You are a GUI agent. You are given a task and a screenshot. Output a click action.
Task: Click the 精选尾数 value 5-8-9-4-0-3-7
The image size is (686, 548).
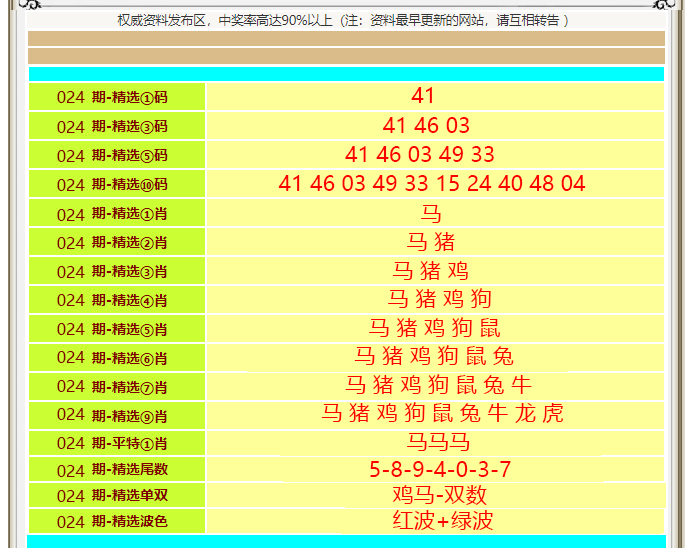[x=440, y=470]
